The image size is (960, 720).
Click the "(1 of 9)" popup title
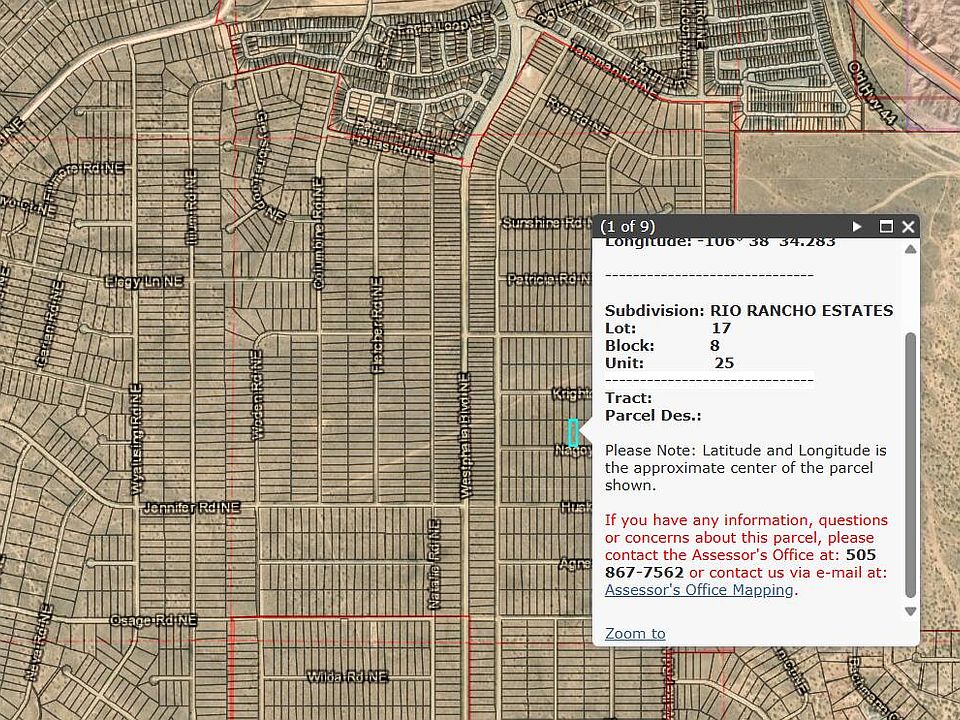pyautogui.click(x=630, y=227)
